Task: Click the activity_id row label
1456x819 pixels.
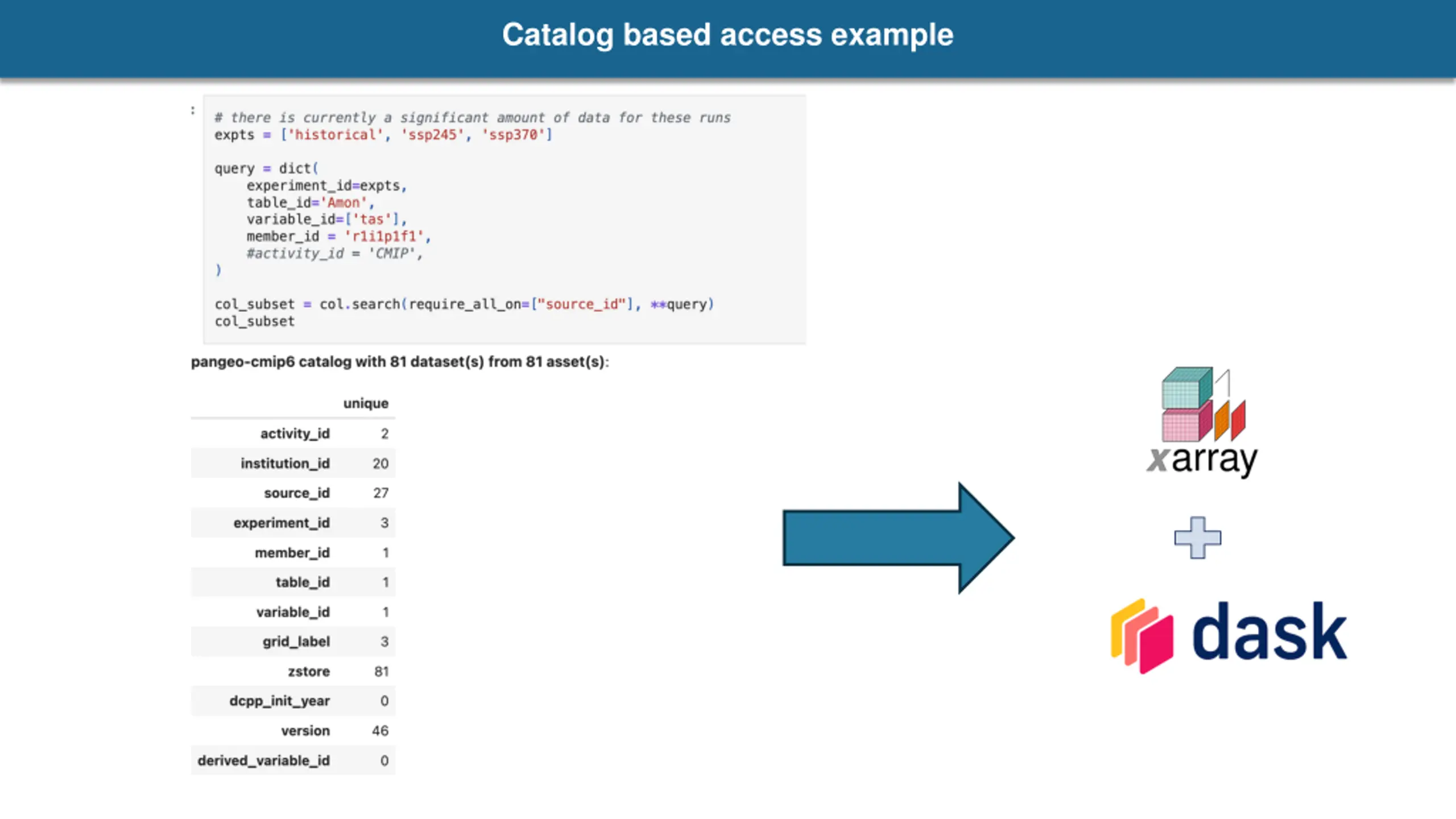Action: point(295,433)
